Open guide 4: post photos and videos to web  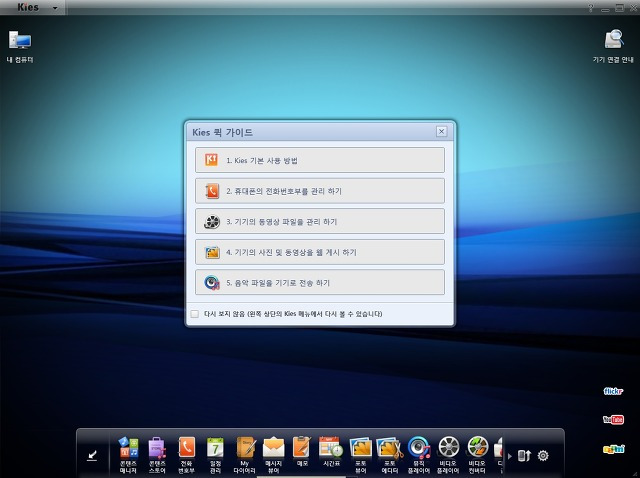[x=320, y=252]
